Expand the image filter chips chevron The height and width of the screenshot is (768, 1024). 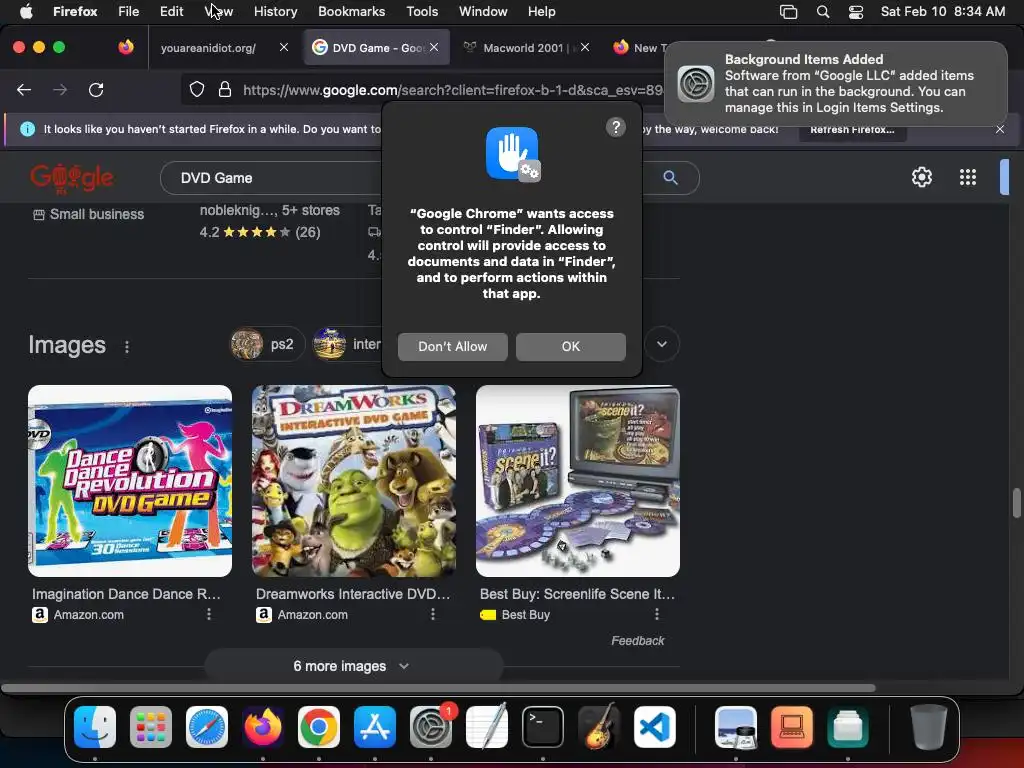coord(662,344)
